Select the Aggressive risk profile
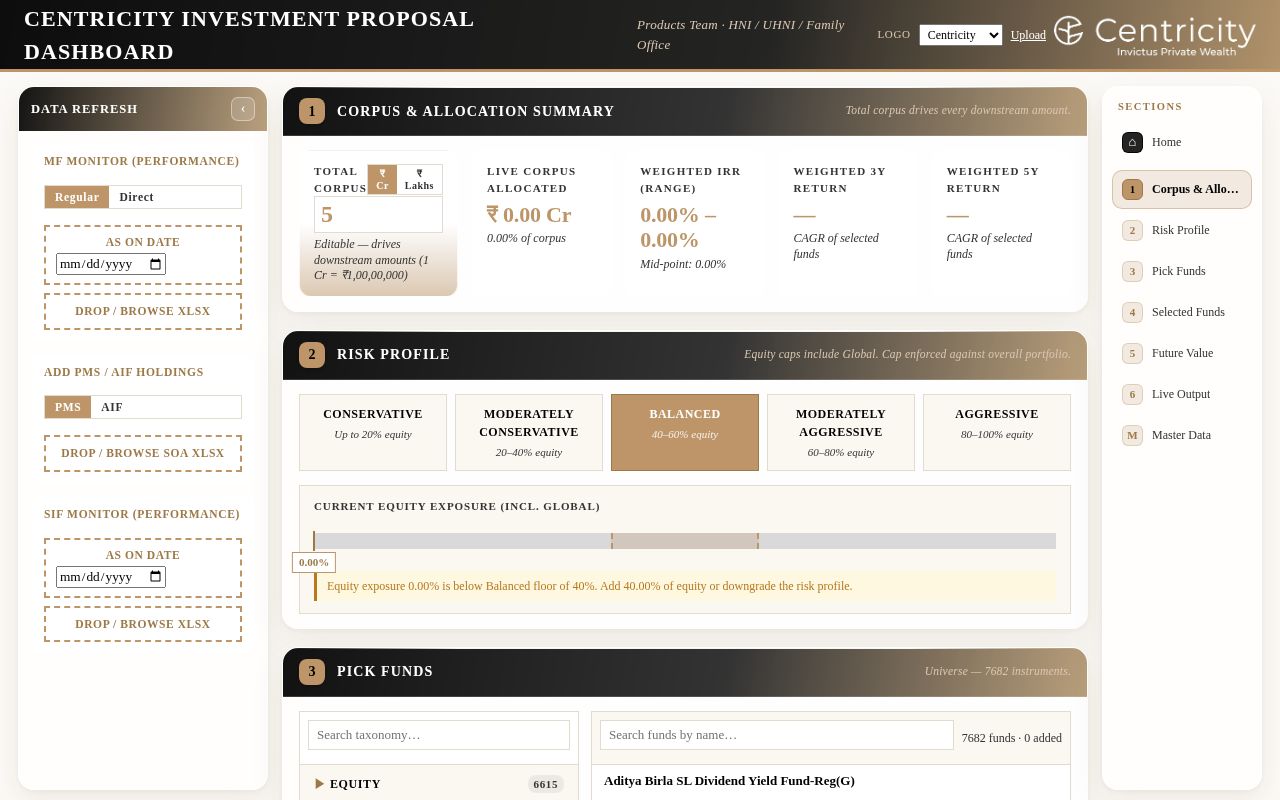The height and width of the screenshot is (800, 1280). [997, 432]
